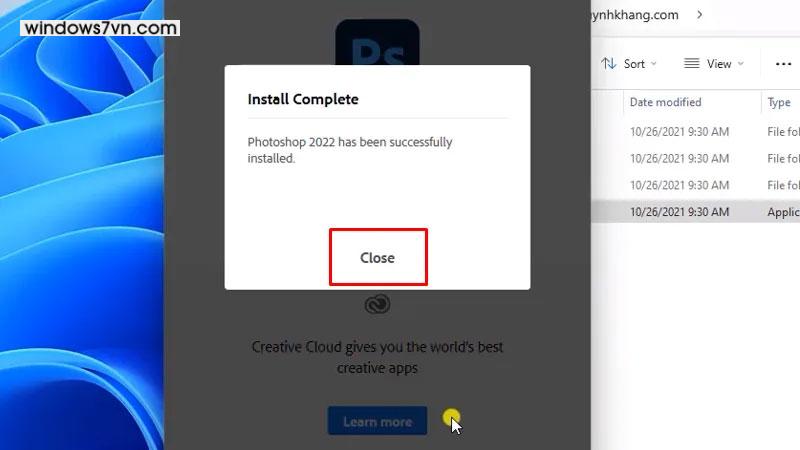Sort files by Date modified column

point(666,102)
